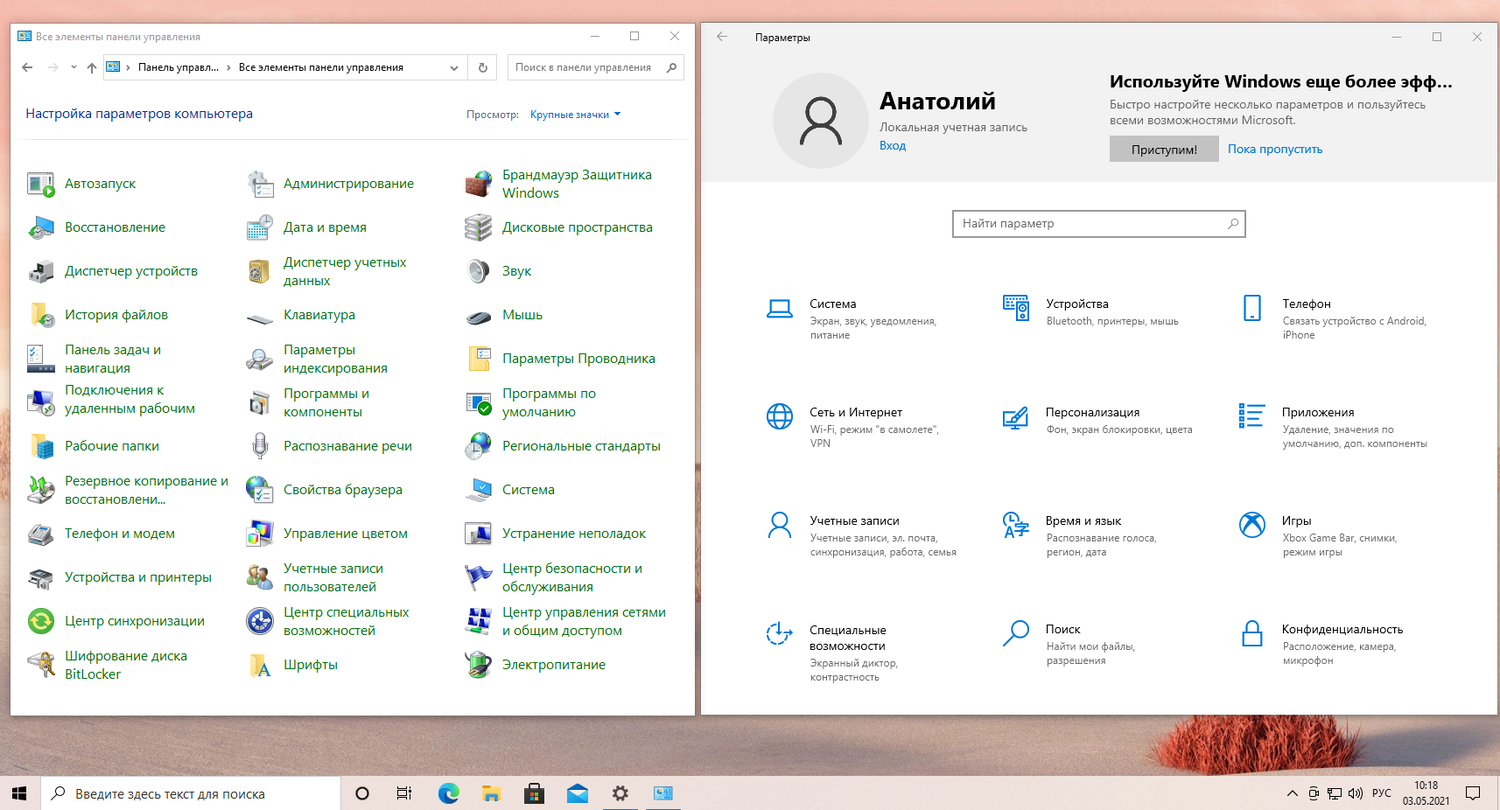This screenshot has height=810, width=1500.
Task: Expand the Панель управления breadcrumb arrow
Action: (228, 68)
